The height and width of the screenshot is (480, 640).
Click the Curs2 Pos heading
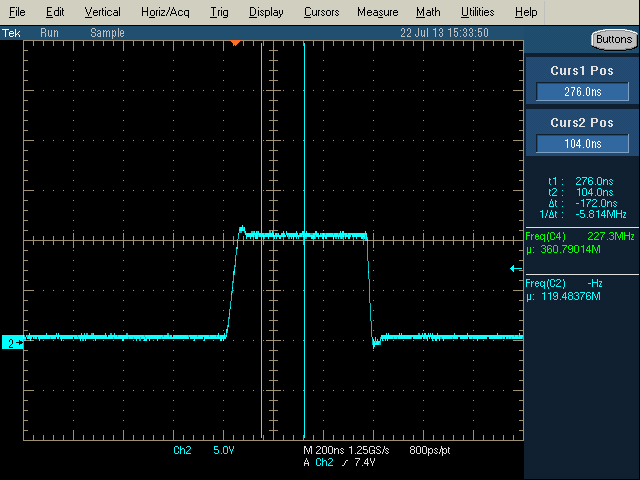[582, 122]
